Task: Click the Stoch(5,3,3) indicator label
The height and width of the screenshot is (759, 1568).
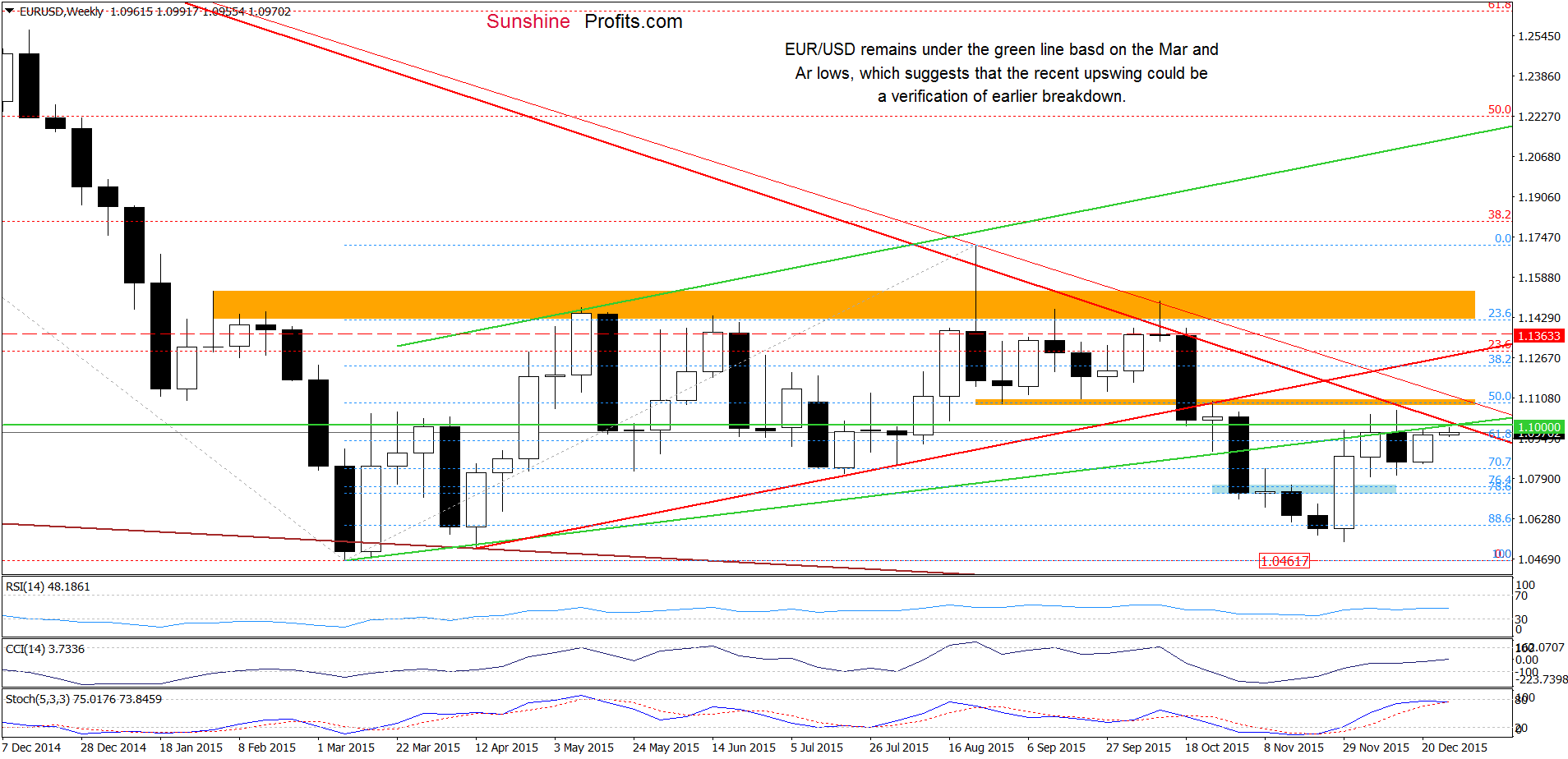Action: [84, 699]
